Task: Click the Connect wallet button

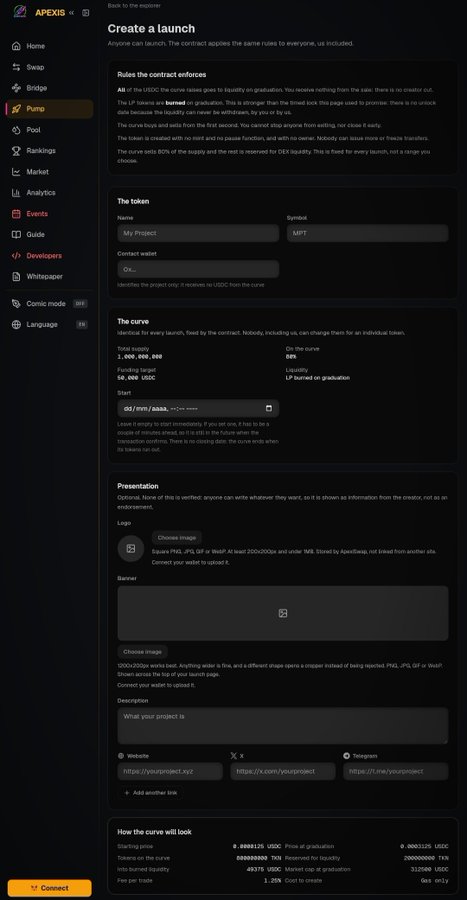Action: (49, 888)
